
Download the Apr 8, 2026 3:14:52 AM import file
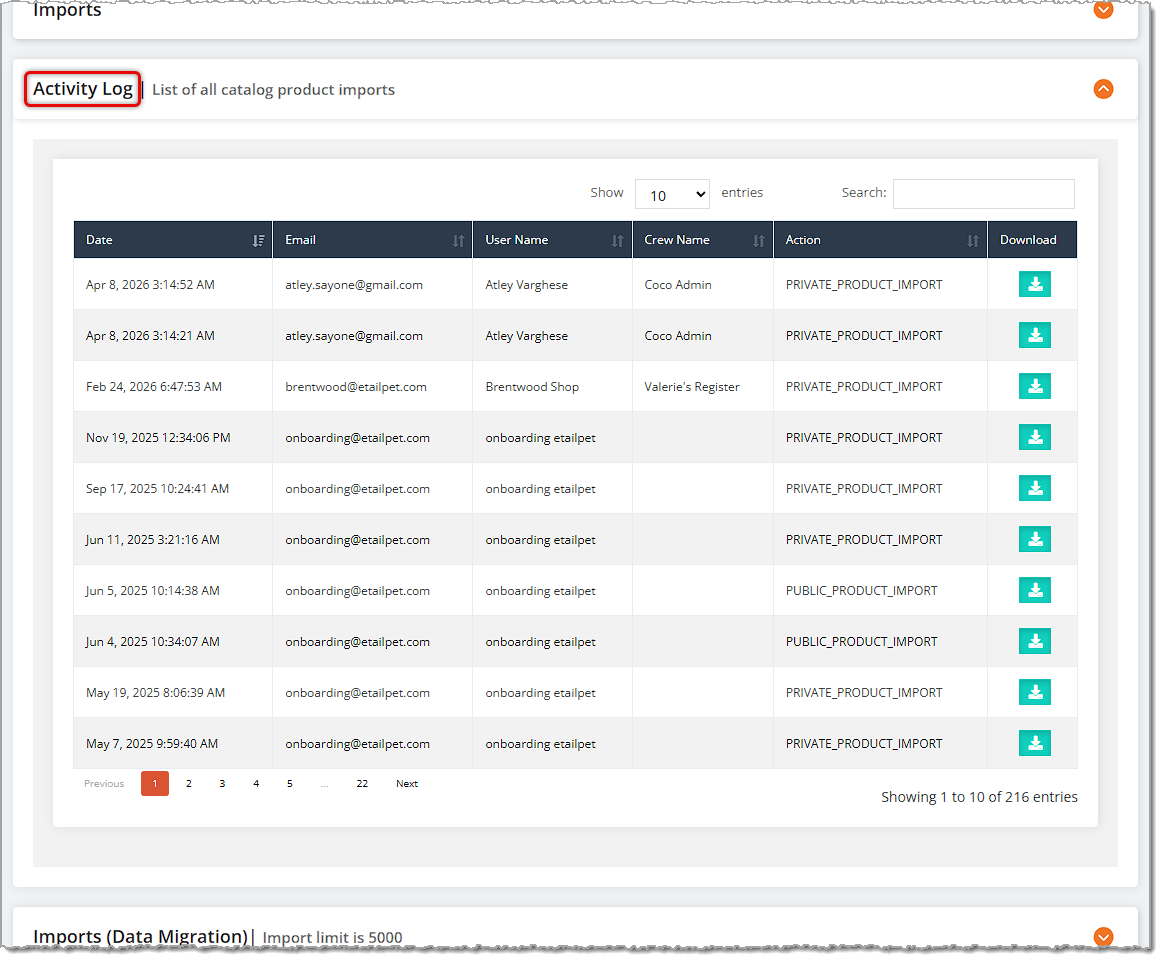[x=1035, y=285]
